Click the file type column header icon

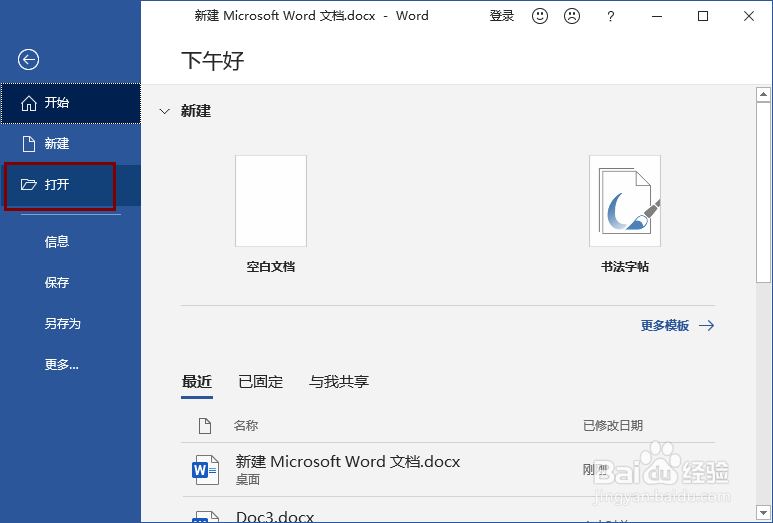point(205,425)
